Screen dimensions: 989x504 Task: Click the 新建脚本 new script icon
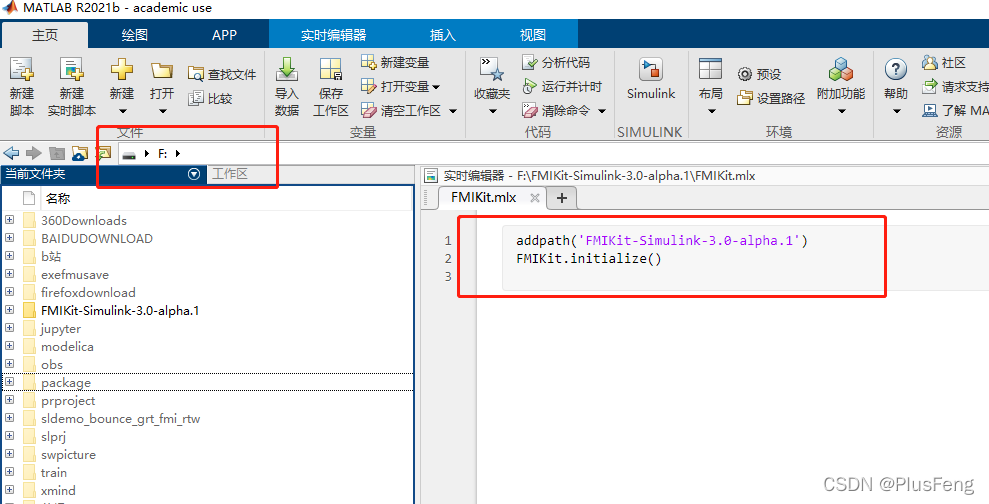(x=21, y=69)
